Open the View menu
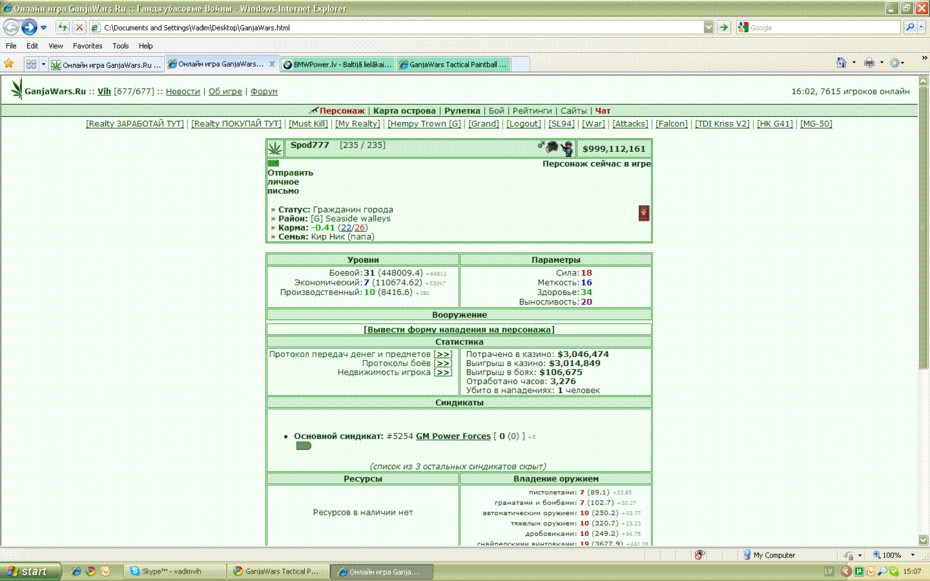 pyautogui.click(x=56, y=46)
